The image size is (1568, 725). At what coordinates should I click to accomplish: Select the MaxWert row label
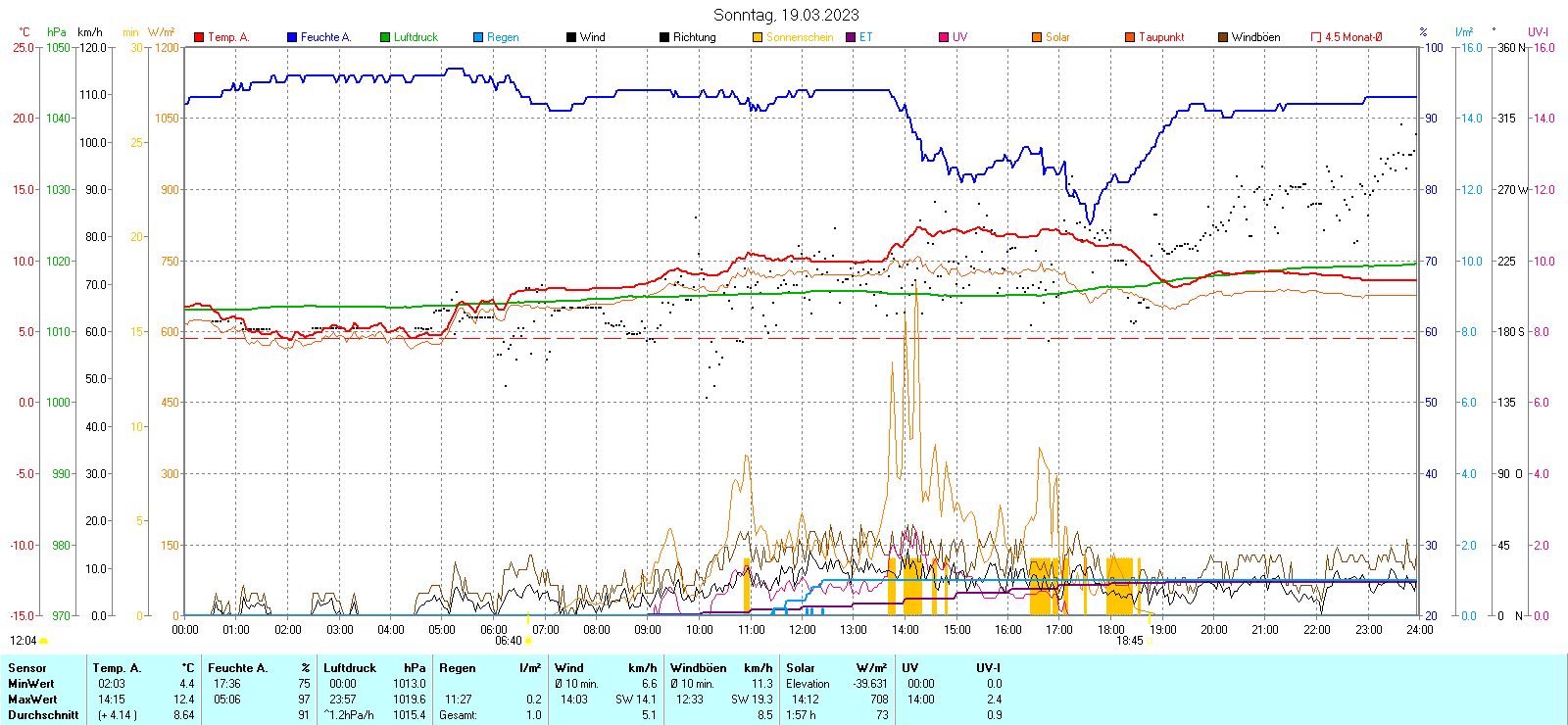(32, 700)
